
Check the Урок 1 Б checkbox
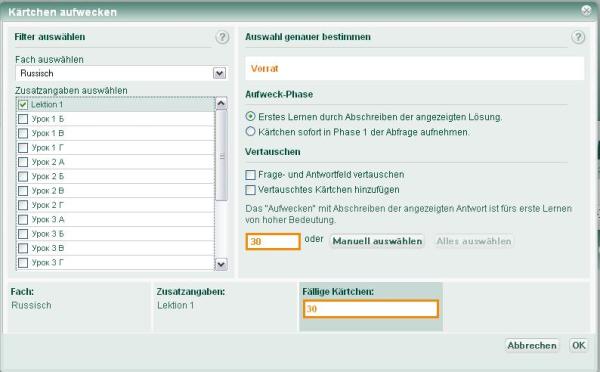pos(23,119)
